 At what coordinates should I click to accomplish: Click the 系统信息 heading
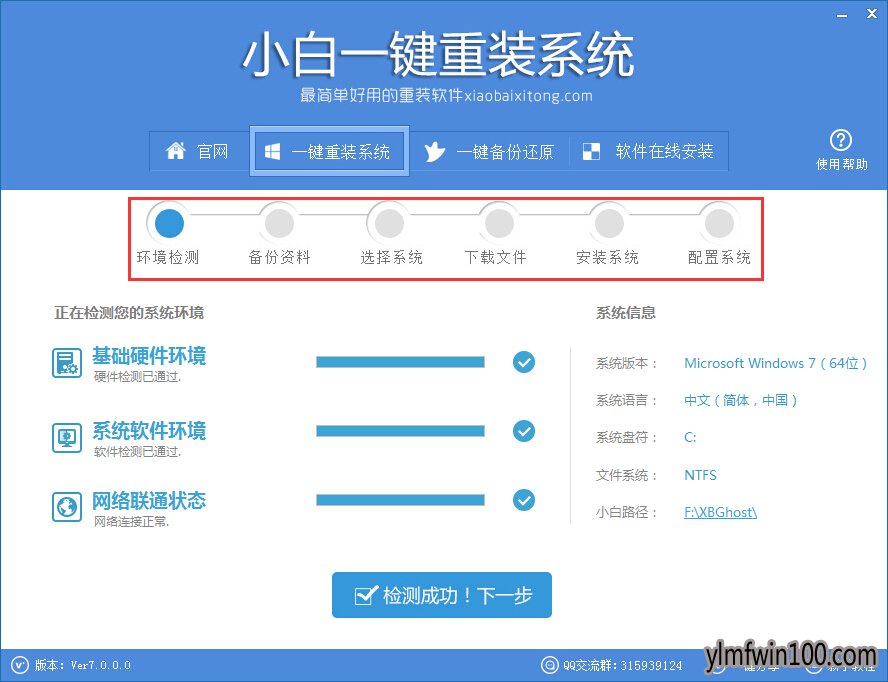pyautogui.click(x=626, y=313)
